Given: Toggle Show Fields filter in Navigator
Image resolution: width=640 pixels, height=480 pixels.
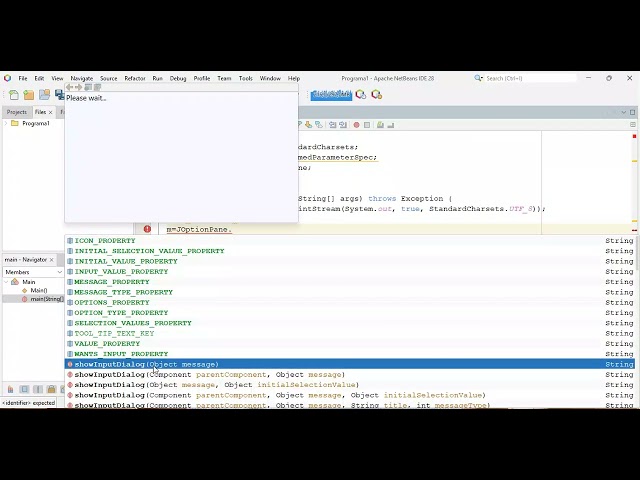Looking at the screenshot, I should tap(24, 389).
